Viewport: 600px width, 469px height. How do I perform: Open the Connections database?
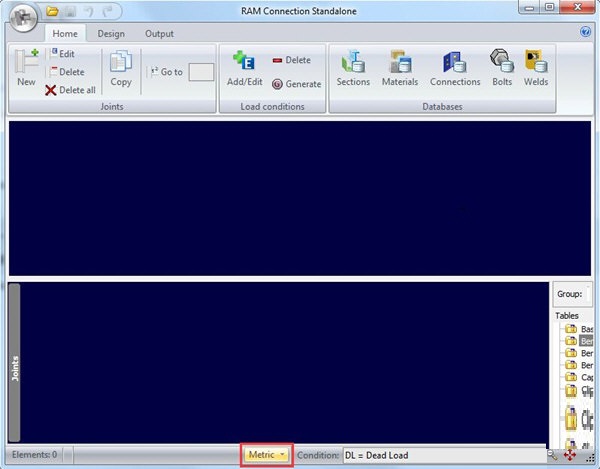[x=455, y=68]
